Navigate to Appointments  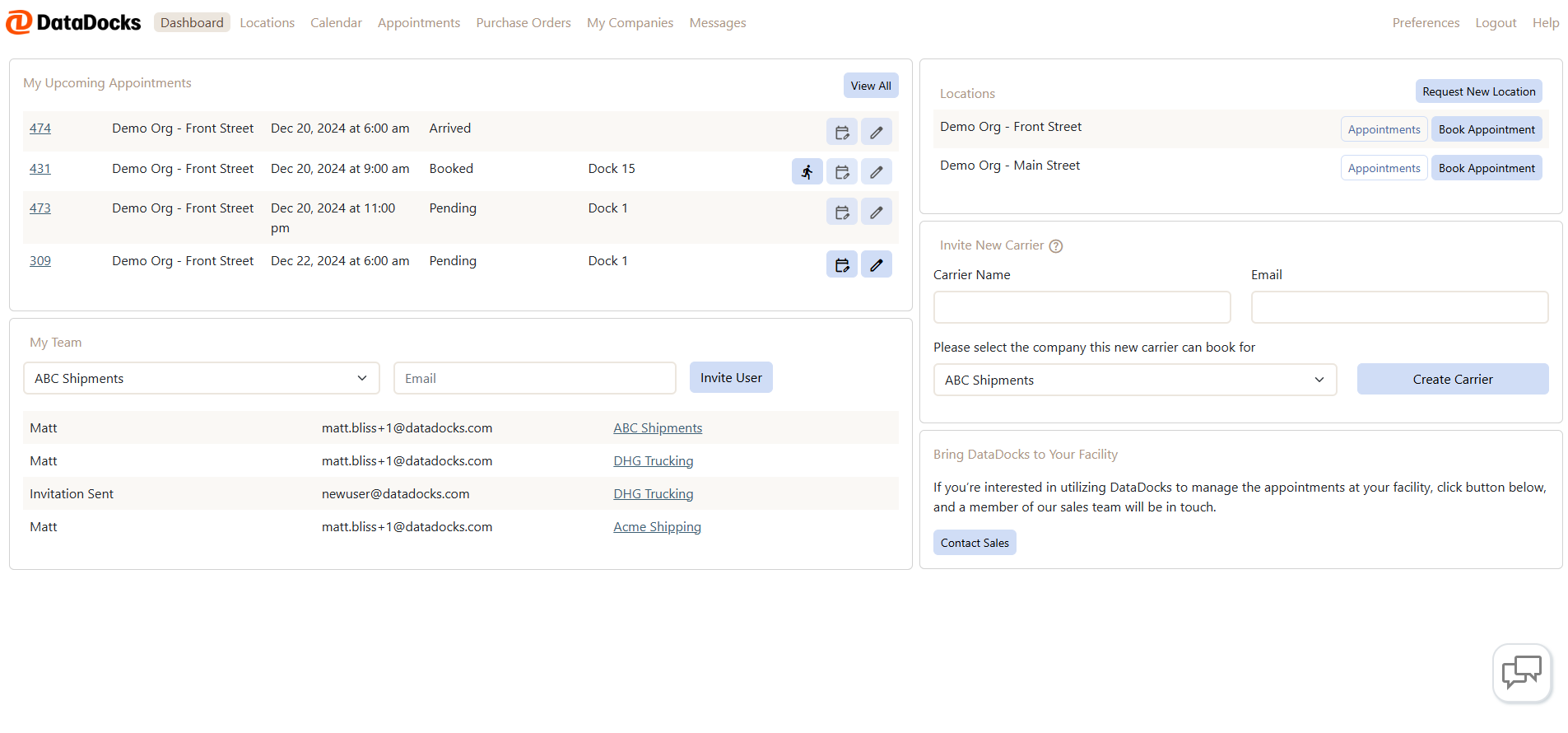[x=419, y=22]
